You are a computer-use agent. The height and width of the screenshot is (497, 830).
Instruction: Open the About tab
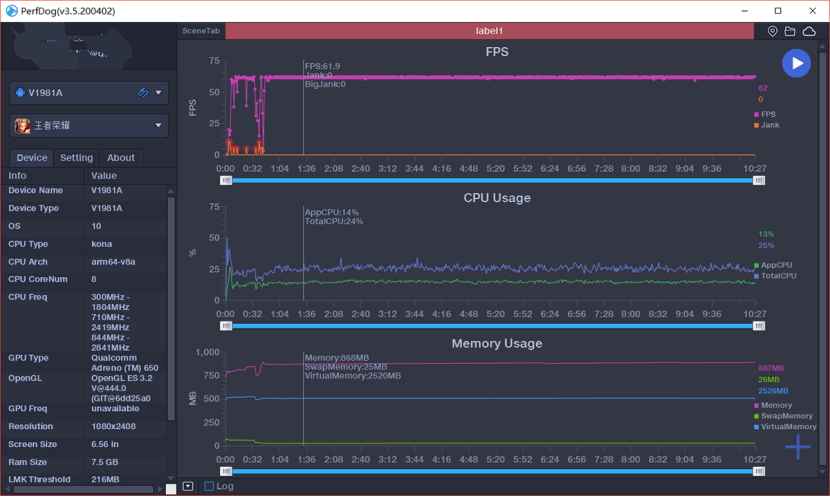click(x=121, y=158)
